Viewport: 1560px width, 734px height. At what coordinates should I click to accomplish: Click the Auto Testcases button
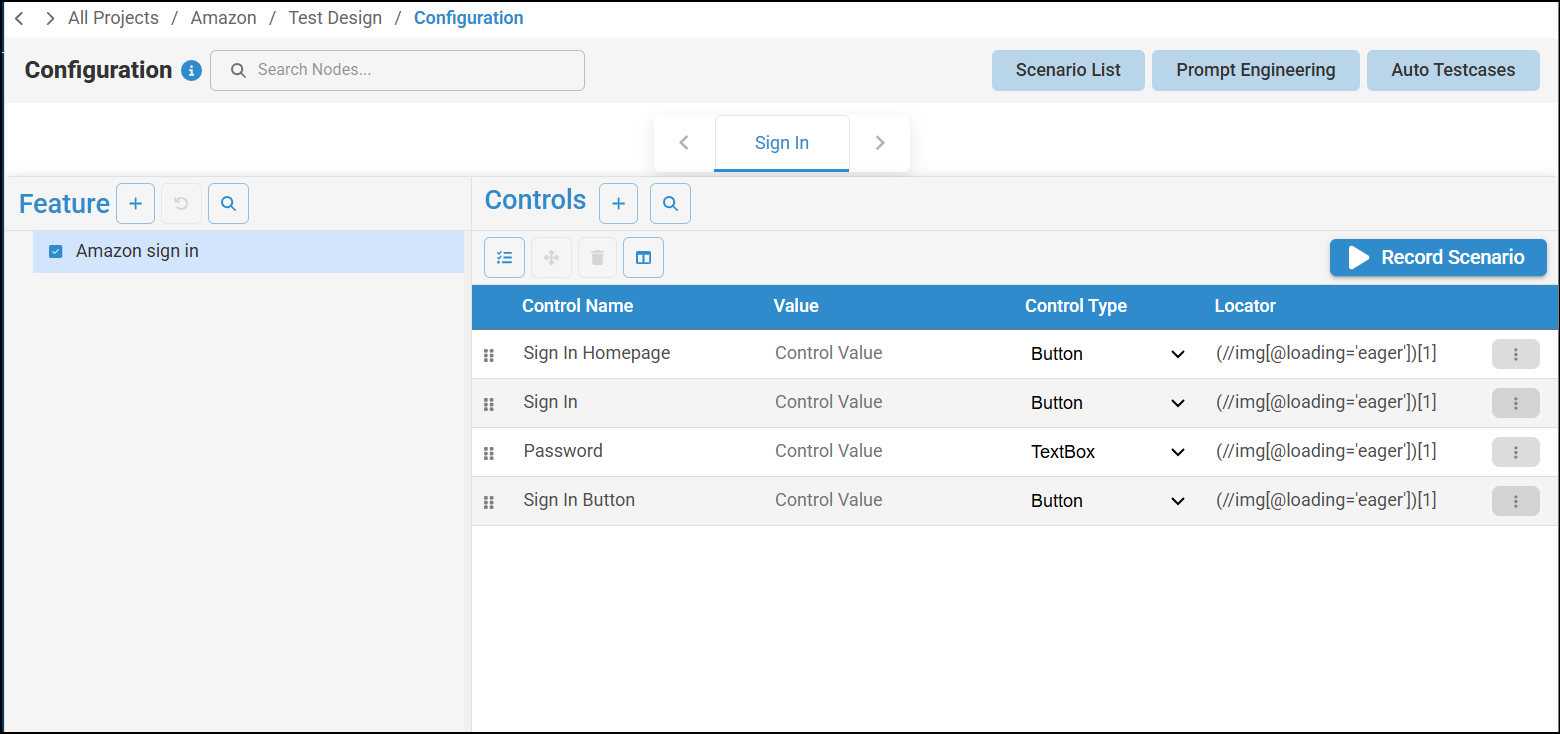(1453, 71)
